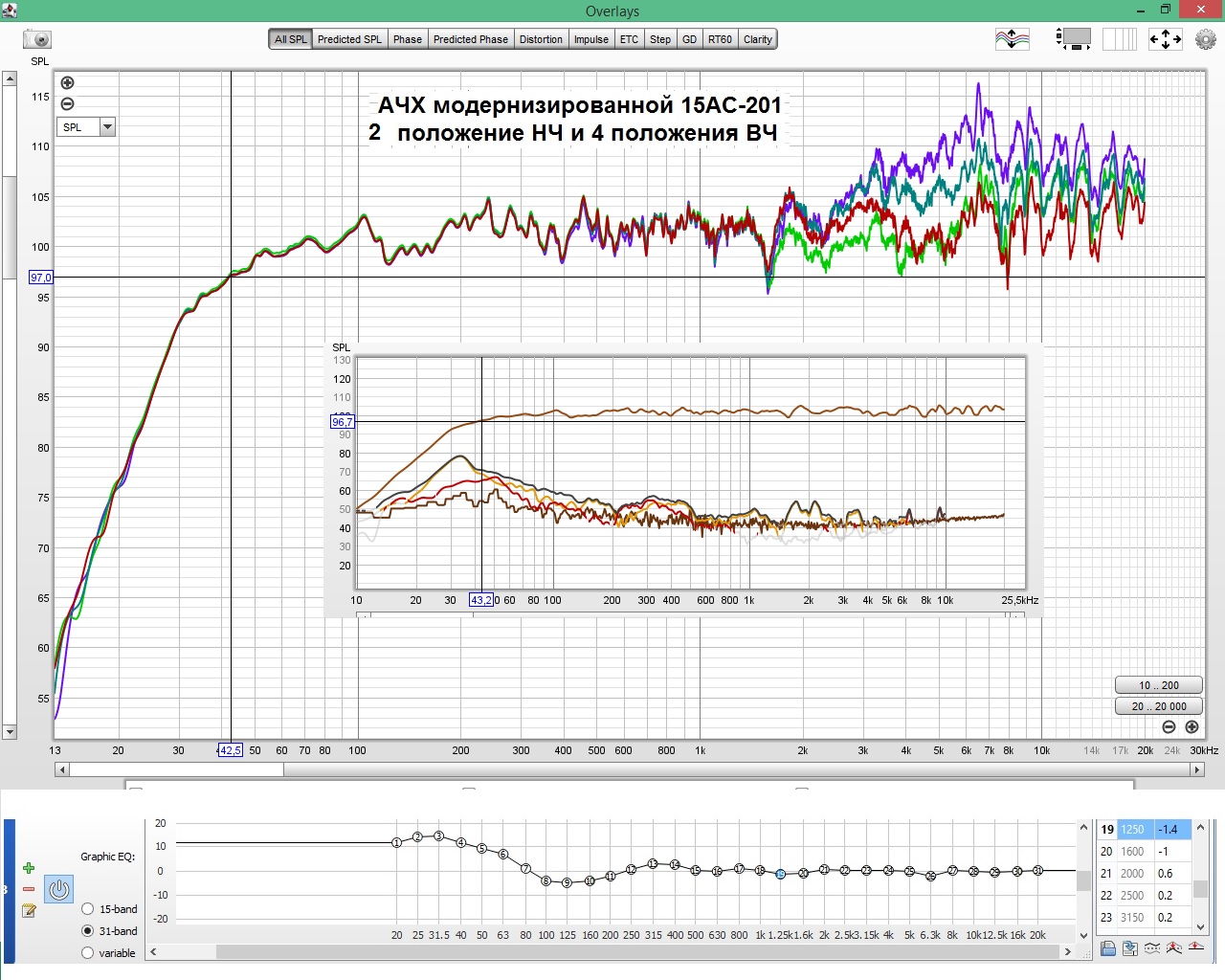Open the trace offset/separate traces tool

pyautogui.click(x=1013, y=39)
